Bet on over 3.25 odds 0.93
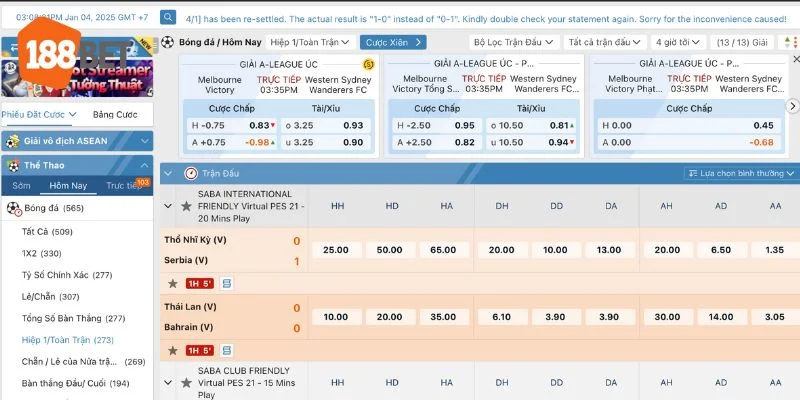Screen dimensions: 800x400 [324, 126]
